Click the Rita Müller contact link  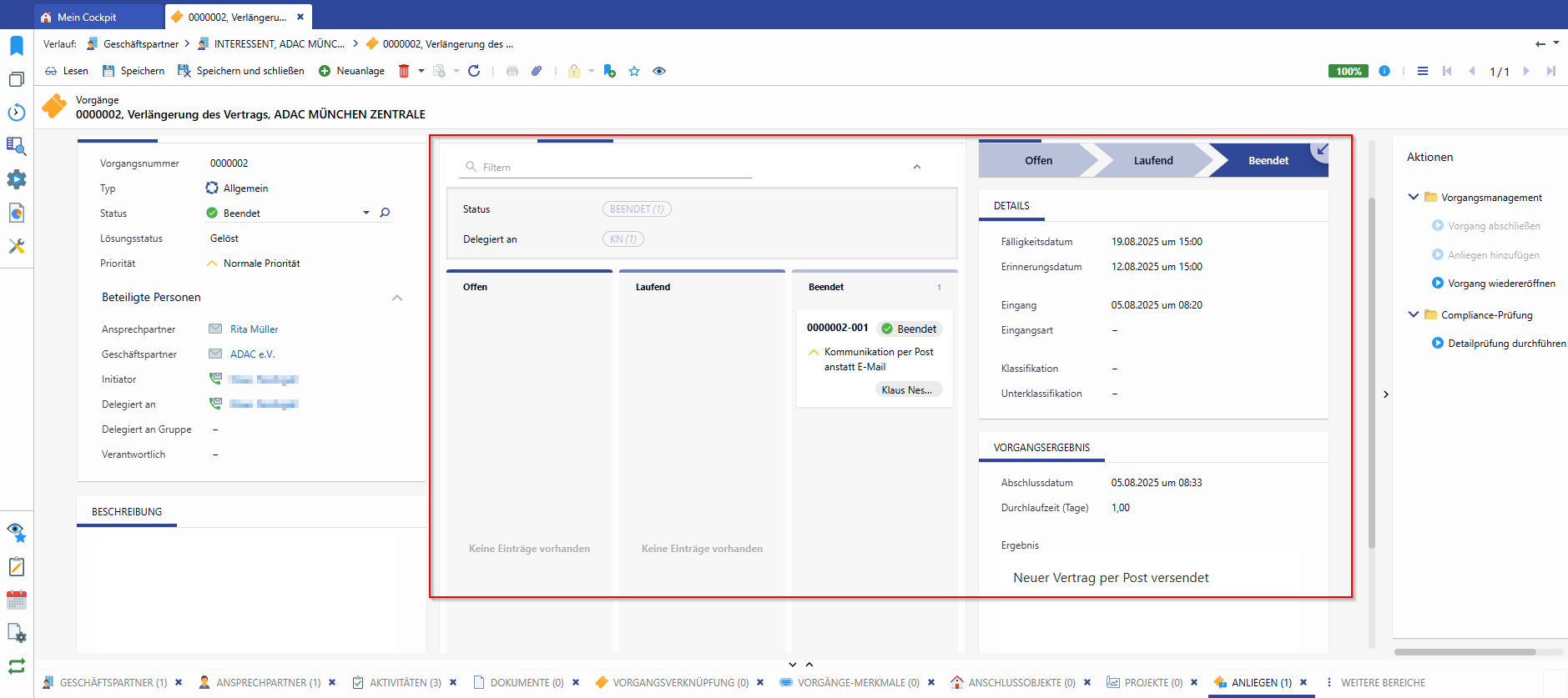pos(254,329)
